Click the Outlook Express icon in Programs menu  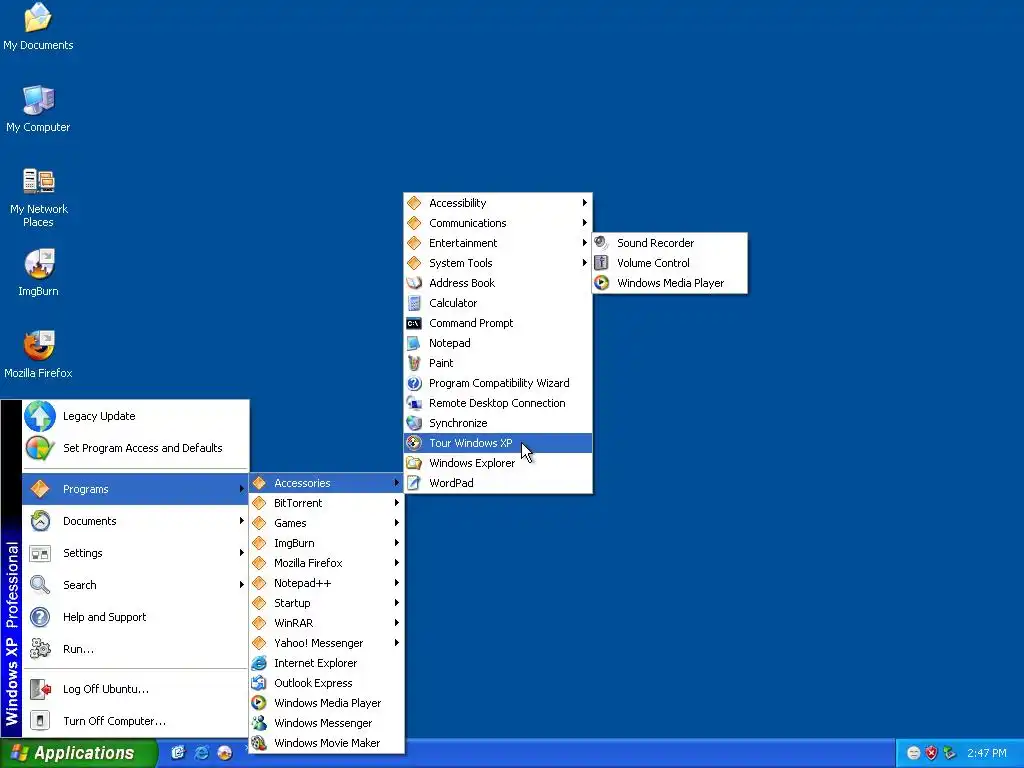coord(259,683)
